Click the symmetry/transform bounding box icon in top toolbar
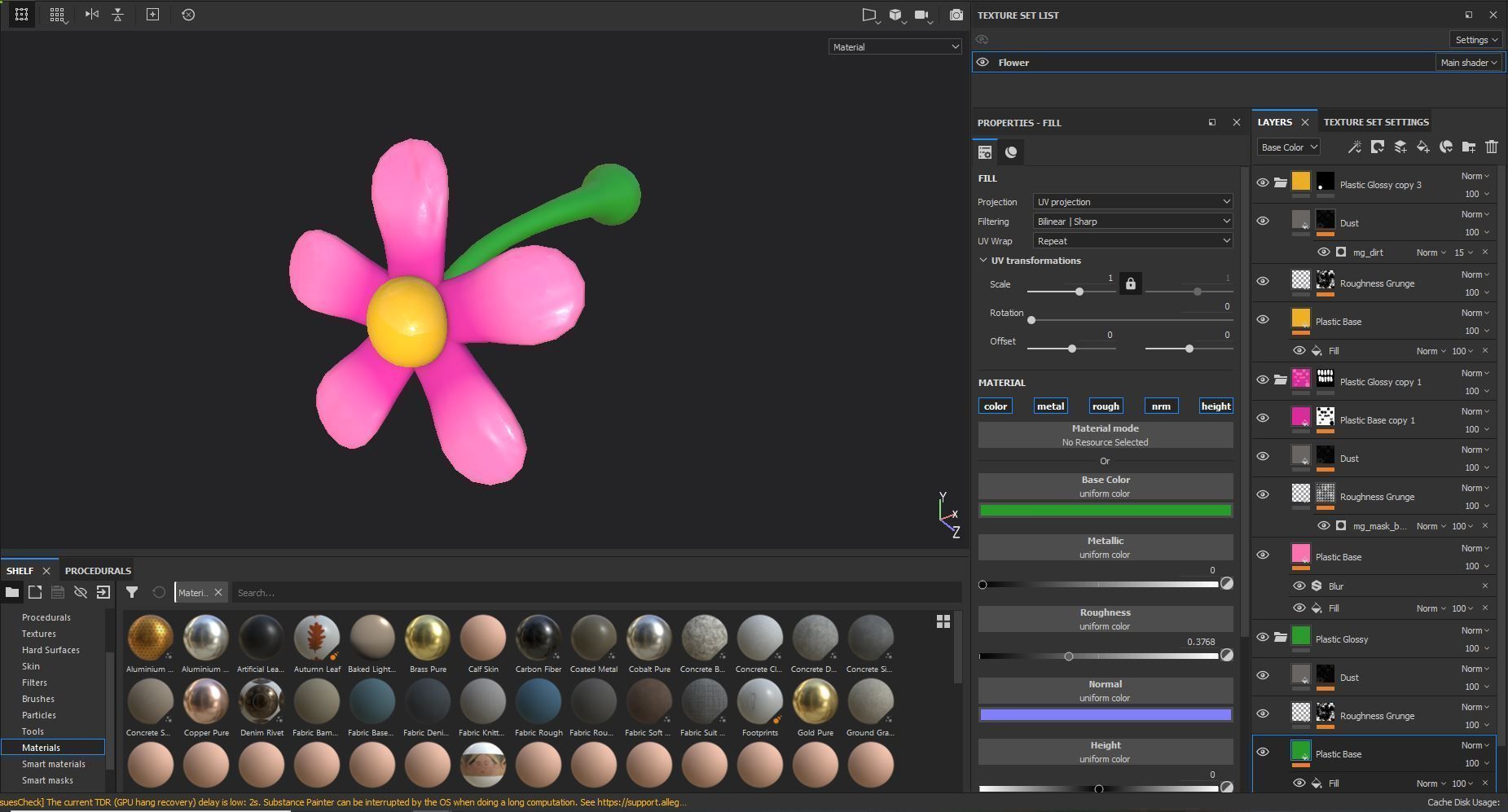 21,15
